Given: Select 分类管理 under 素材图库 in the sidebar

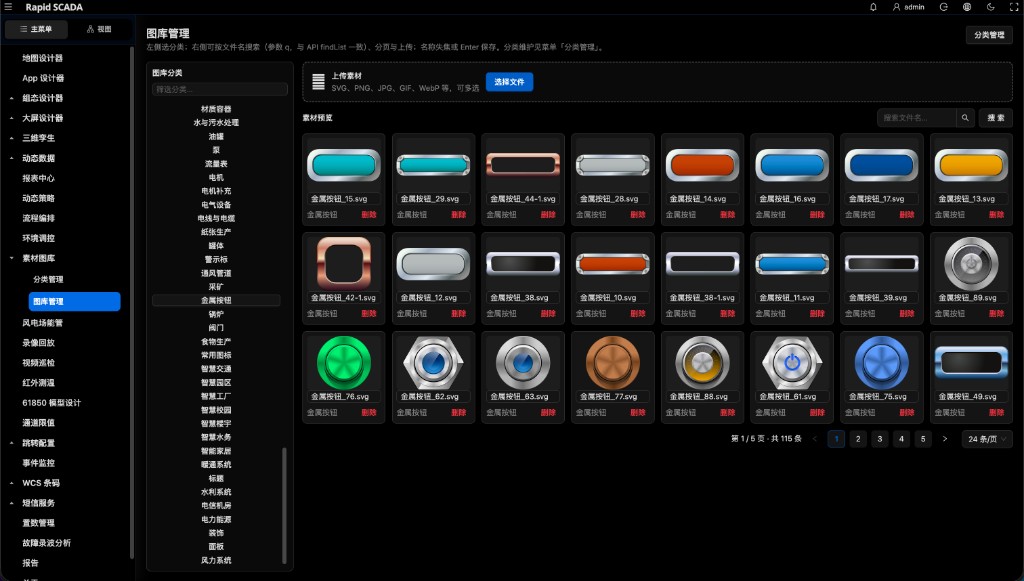Looking at the screenshot, I should click(x=48, y=279).
